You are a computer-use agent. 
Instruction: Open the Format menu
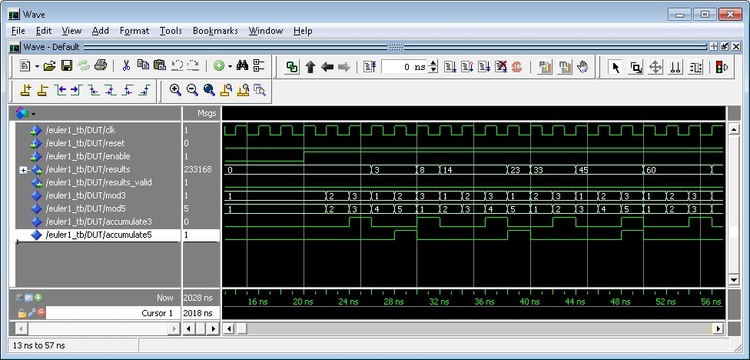click(x=134, y=31)
